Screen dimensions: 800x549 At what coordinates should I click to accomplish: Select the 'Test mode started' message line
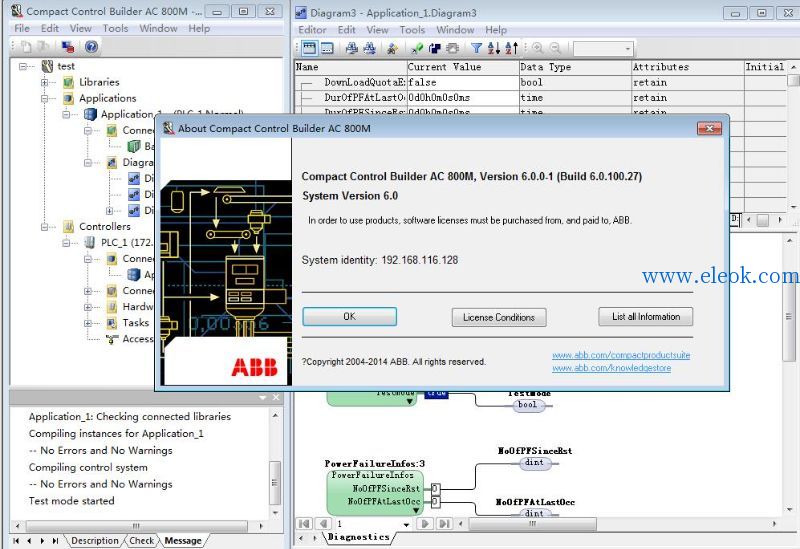(71, 501)
